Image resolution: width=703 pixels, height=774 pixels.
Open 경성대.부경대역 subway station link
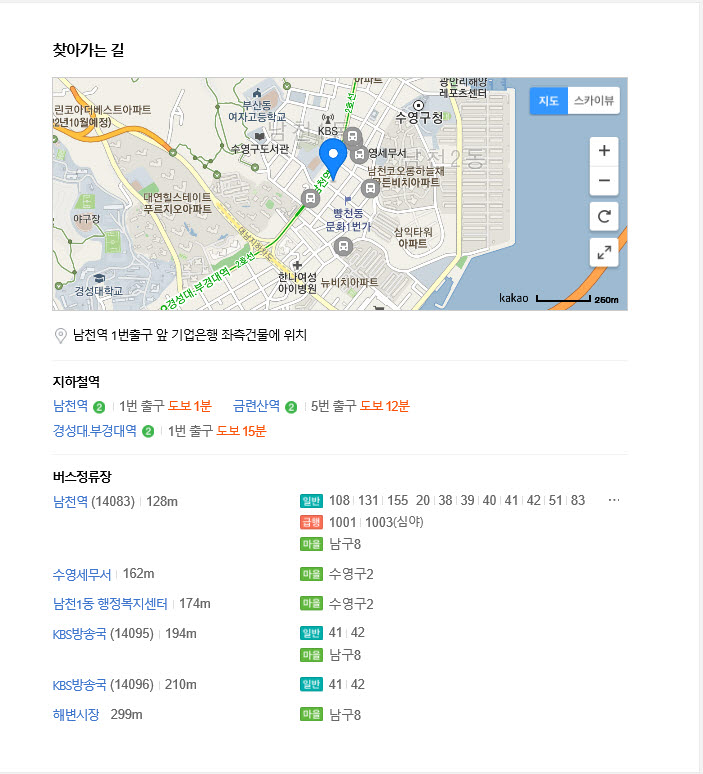[95, 431]
